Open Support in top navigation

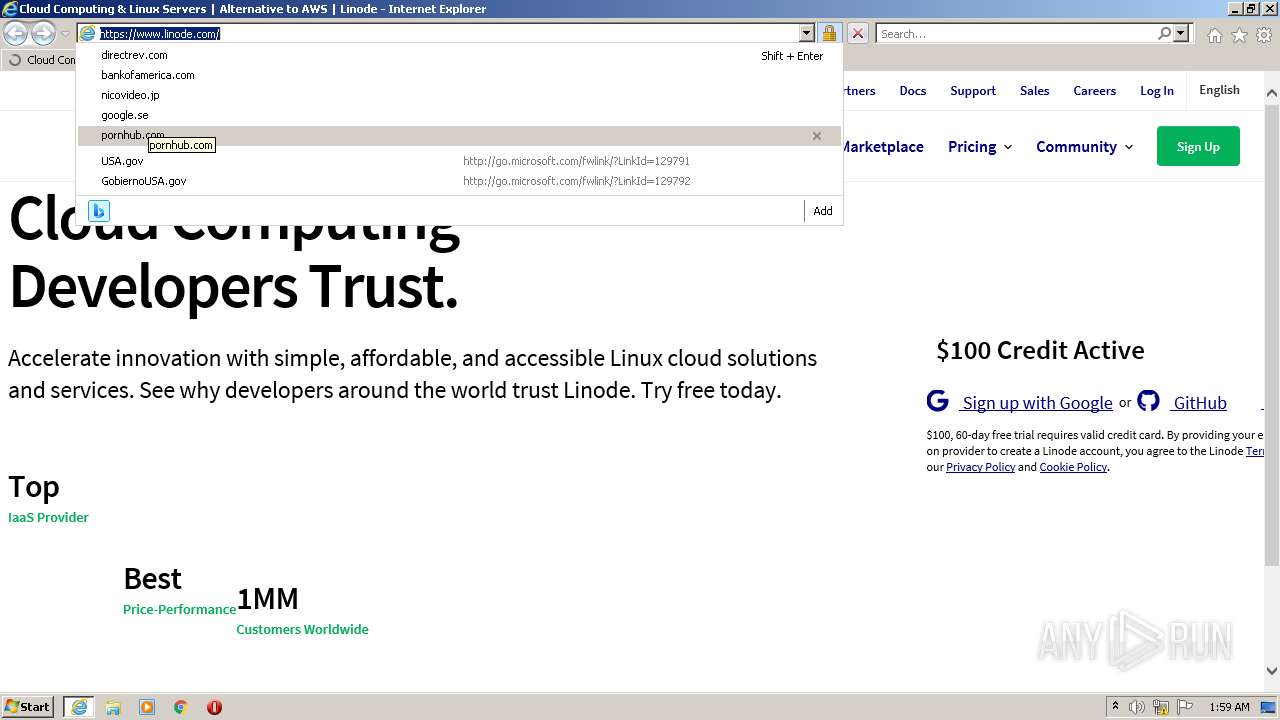(x=973, y=91)
